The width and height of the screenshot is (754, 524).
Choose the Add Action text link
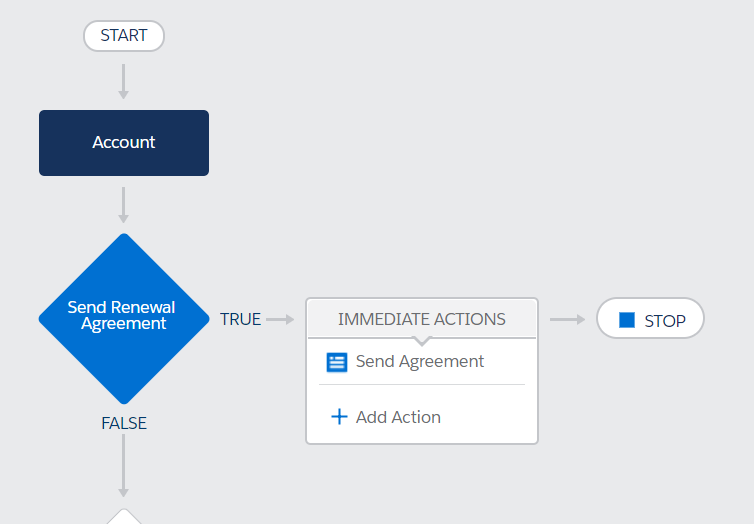coord(398,417)
